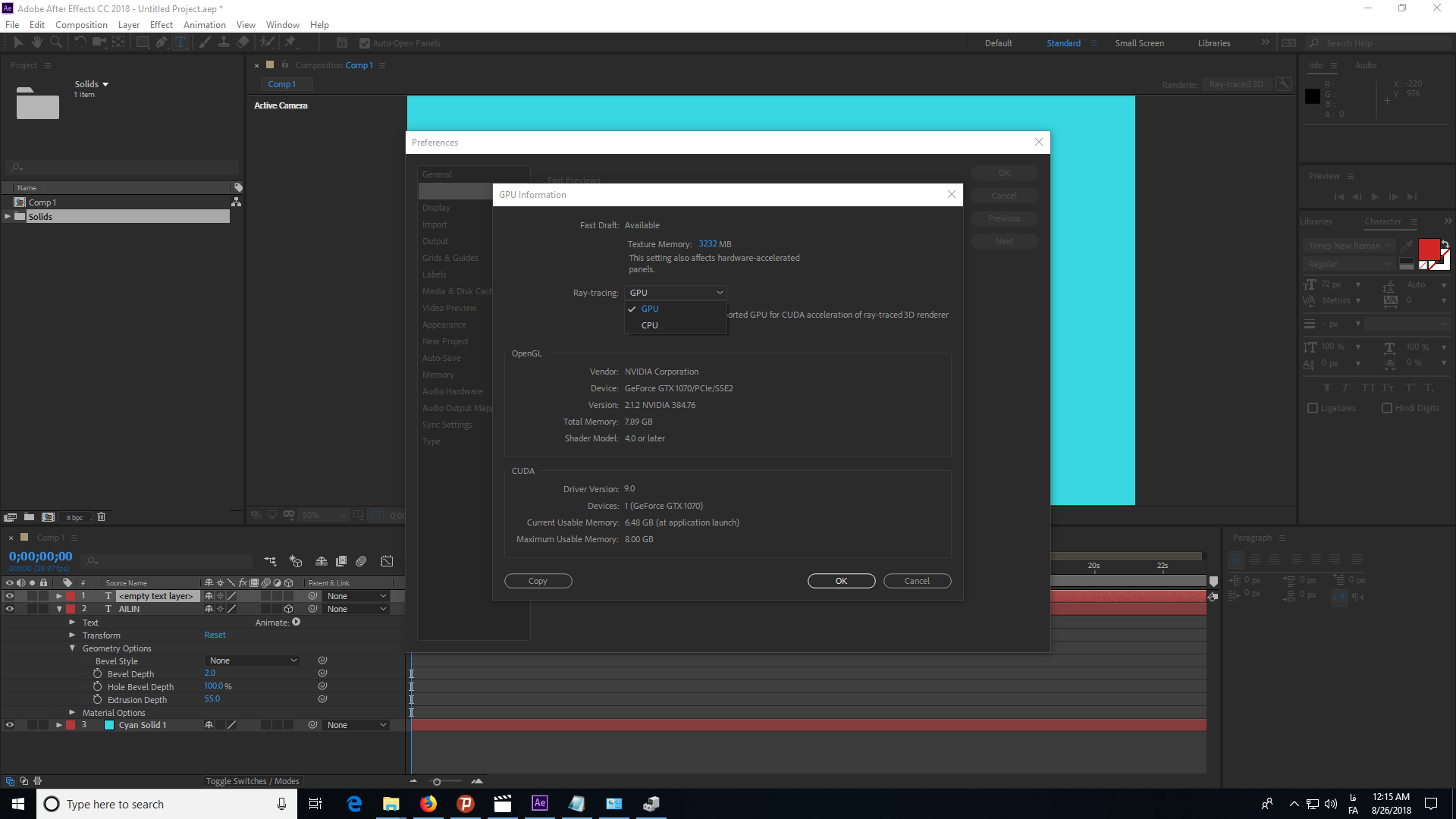Click Toggle Switches / Modes button
The image size is (1456, 819).
[x=253, y=781]
